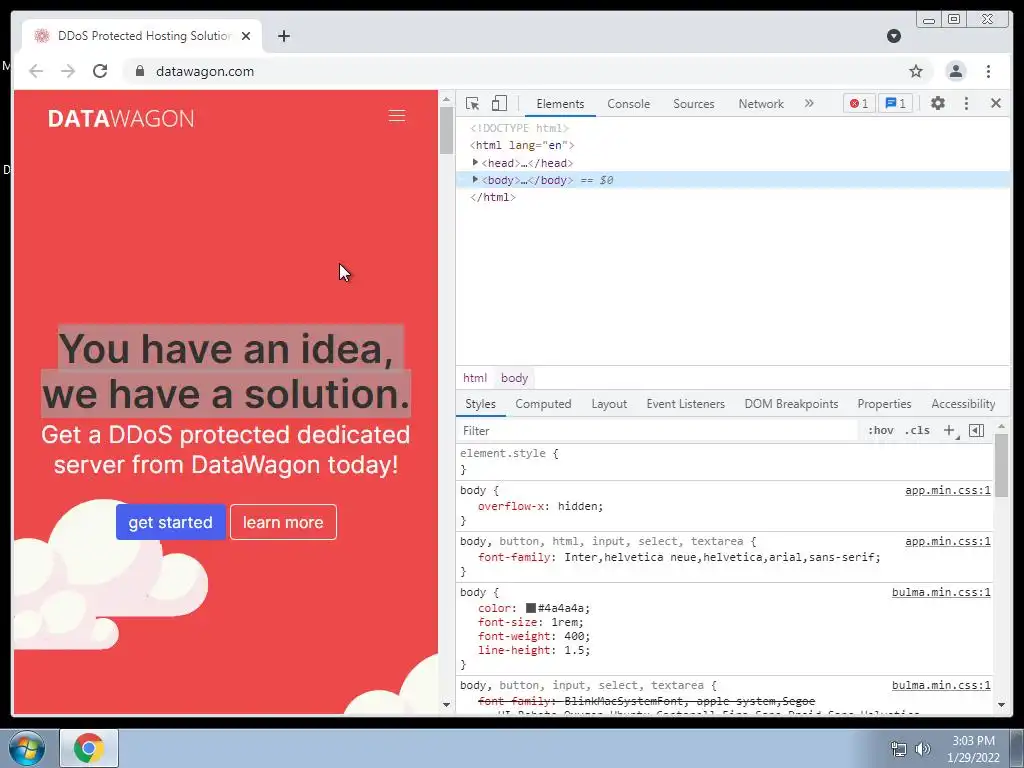Expand the body element node
Screen dimensions: 1024x768
(x=475, y=179)
